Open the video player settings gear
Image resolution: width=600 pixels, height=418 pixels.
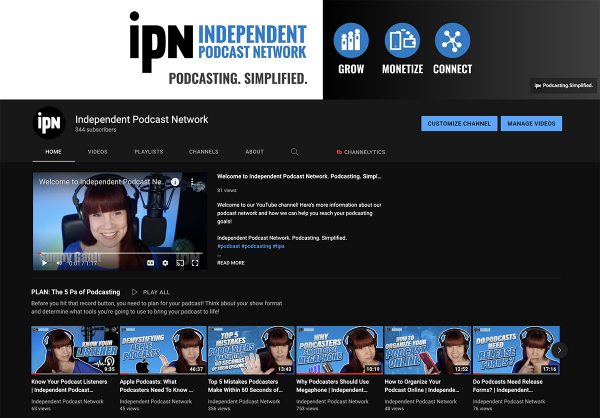click(165, 263)
